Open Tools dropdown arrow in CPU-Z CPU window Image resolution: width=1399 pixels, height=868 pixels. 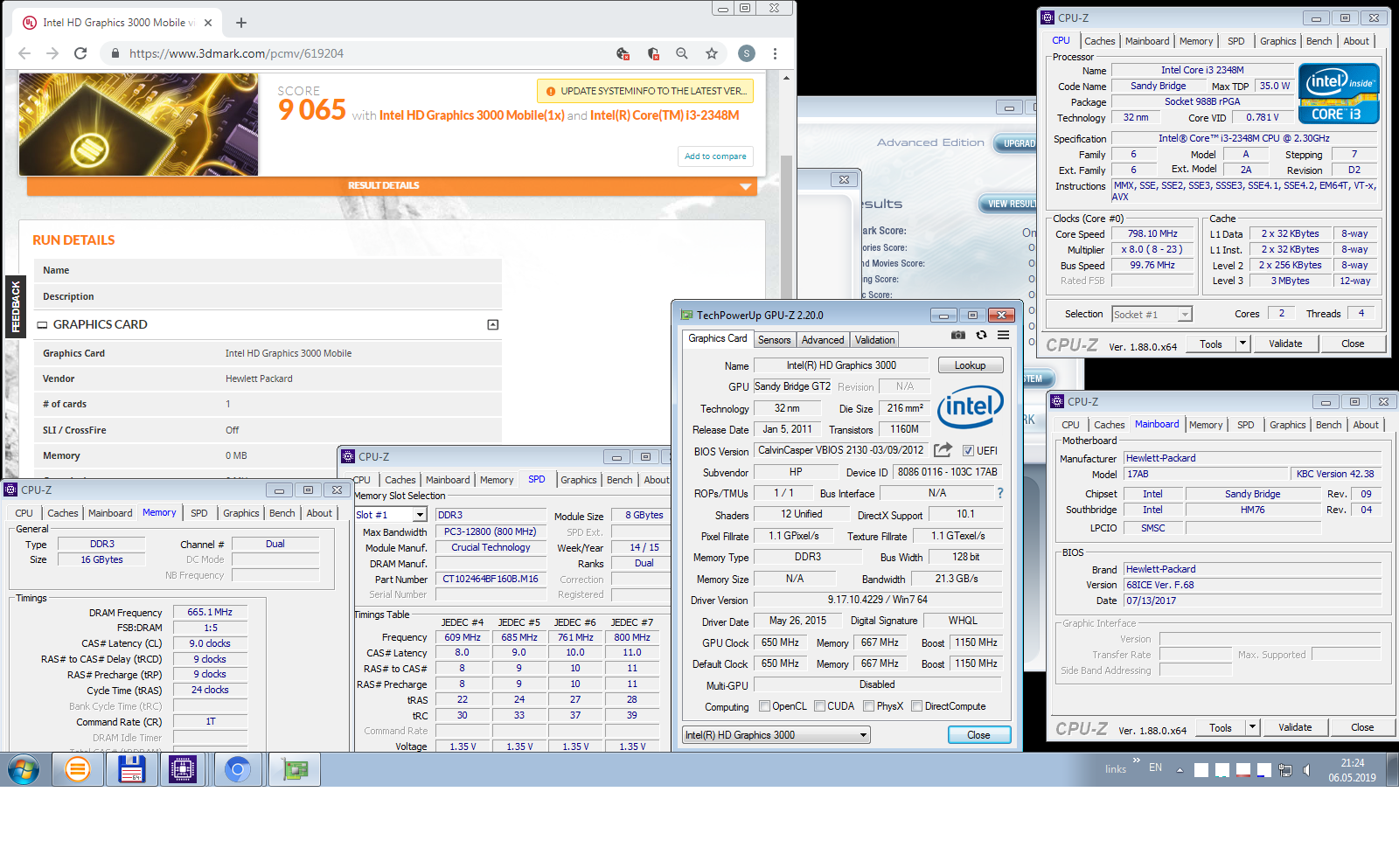click(x=1242, y=344)
